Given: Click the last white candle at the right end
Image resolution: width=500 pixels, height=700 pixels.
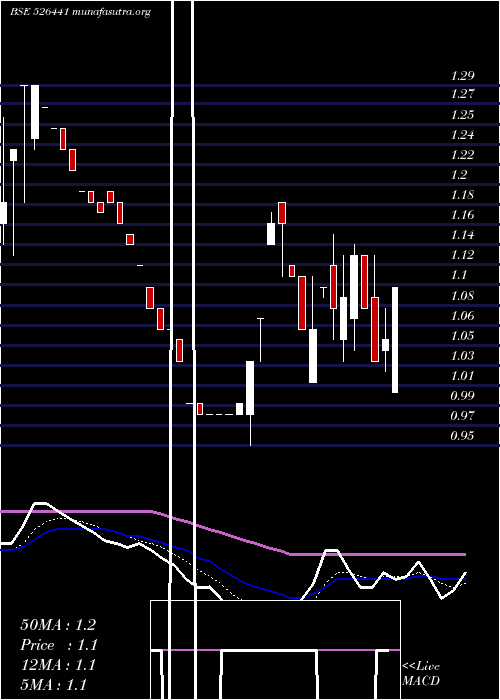Looking at the screenshot, I should 395,340.
